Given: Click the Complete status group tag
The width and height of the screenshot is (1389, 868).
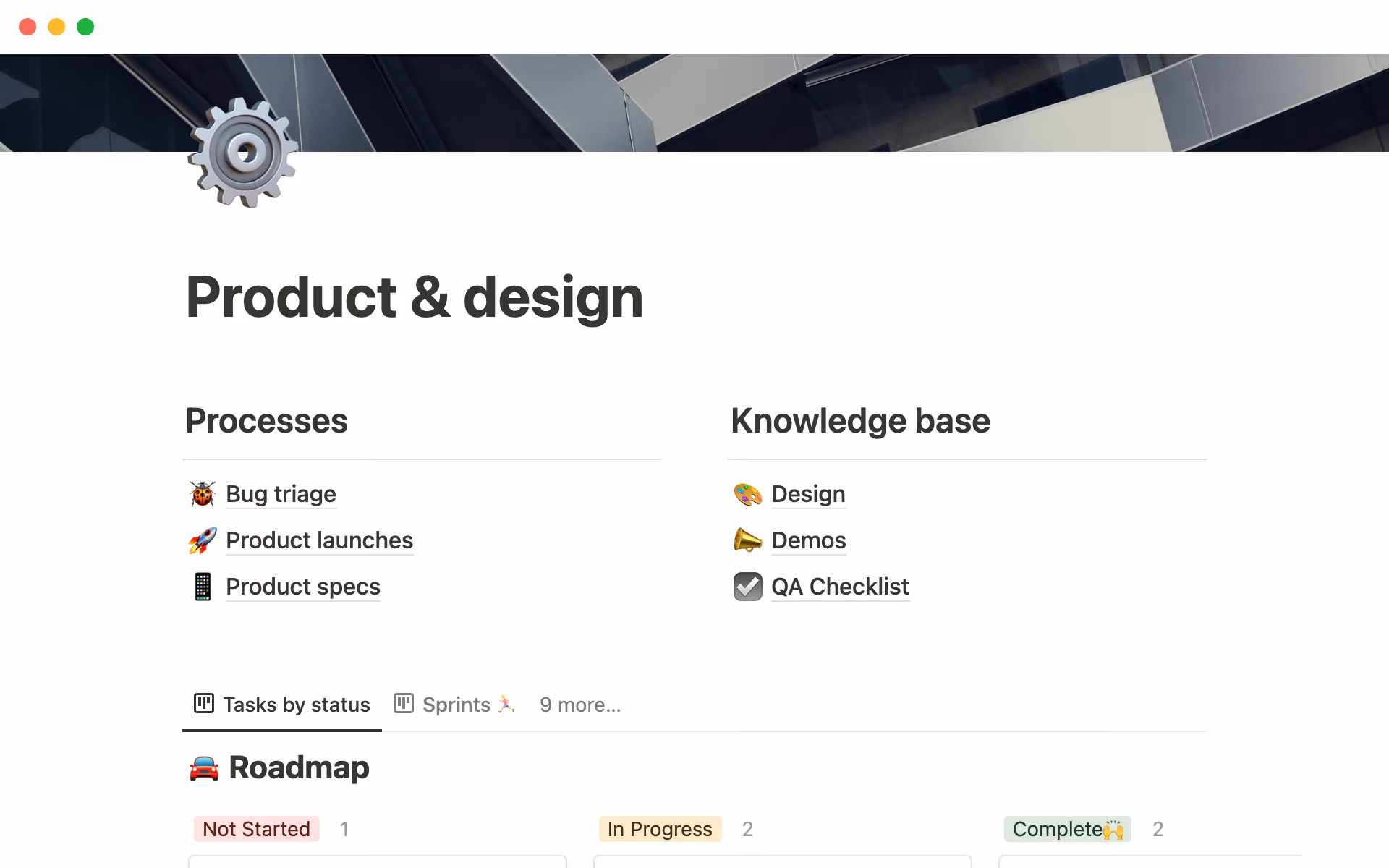Looking at the screenshot, I should click(x=1066, y=829).
